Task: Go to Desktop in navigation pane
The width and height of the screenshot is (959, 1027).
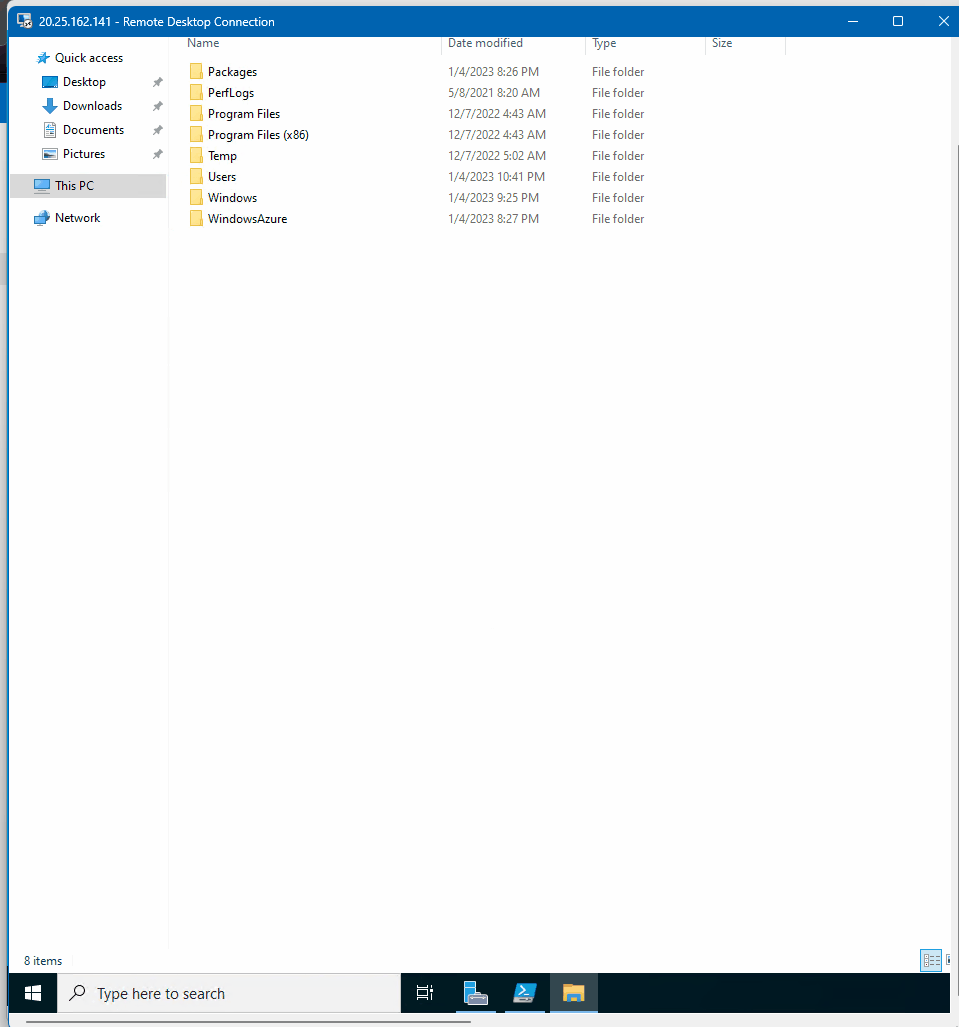Action: tap(84, 82)
